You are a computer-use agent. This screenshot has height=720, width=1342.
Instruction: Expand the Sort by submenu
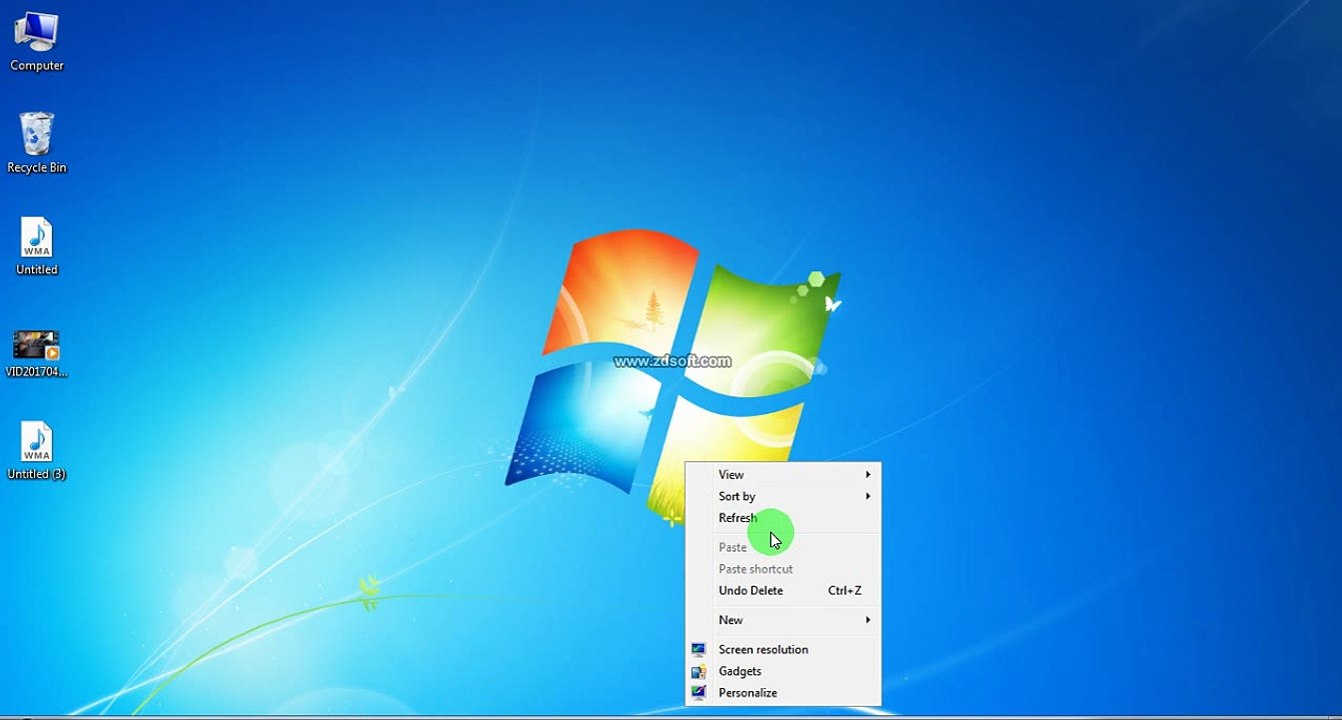click(x=783, y=497)
